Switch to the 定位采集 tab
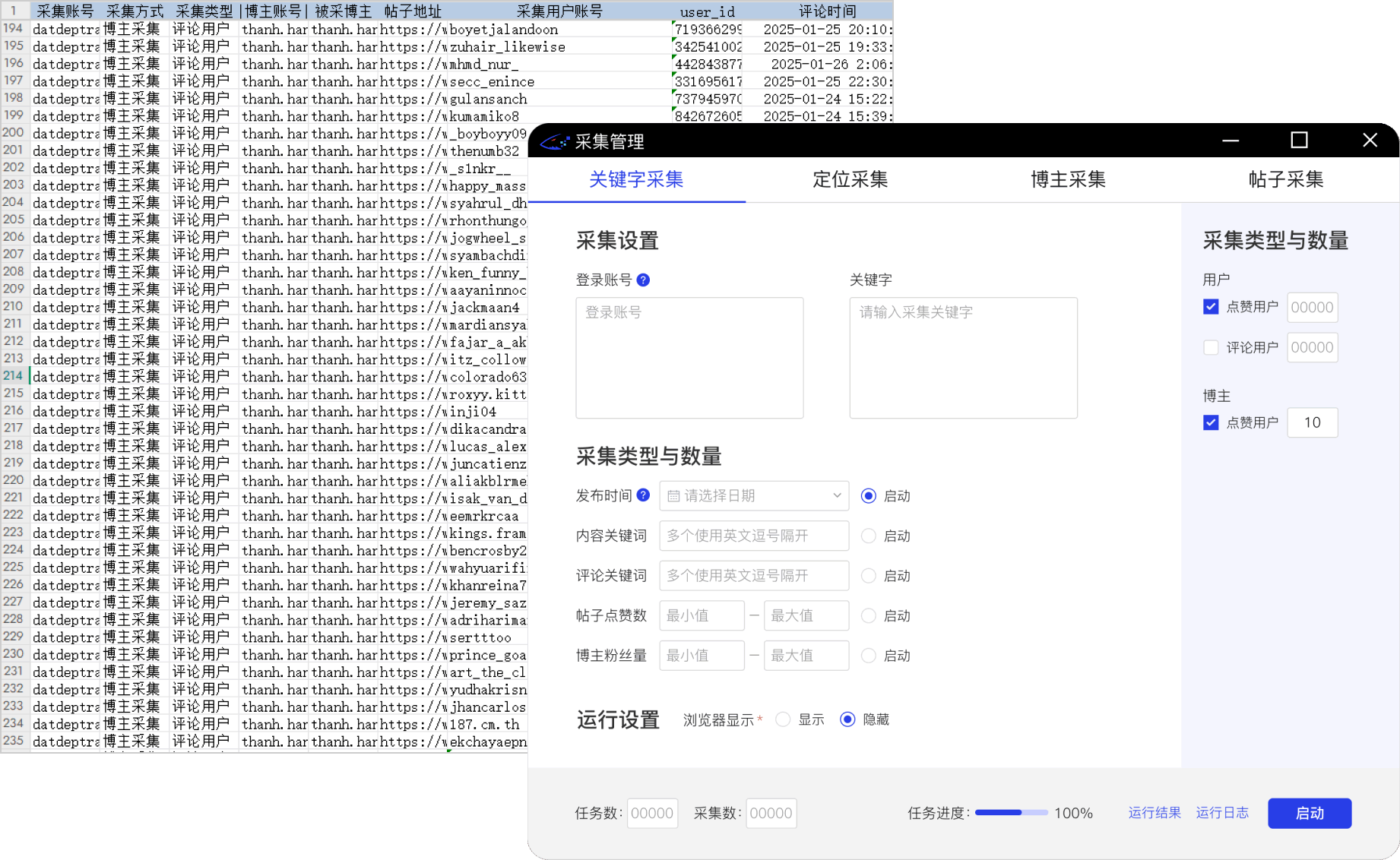 click(850, 180)
